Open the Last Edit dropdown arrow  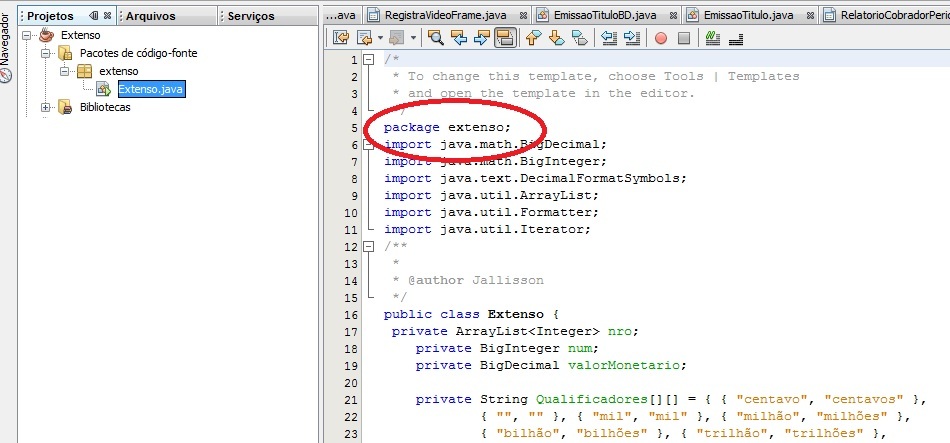click(x=380, y=38)
